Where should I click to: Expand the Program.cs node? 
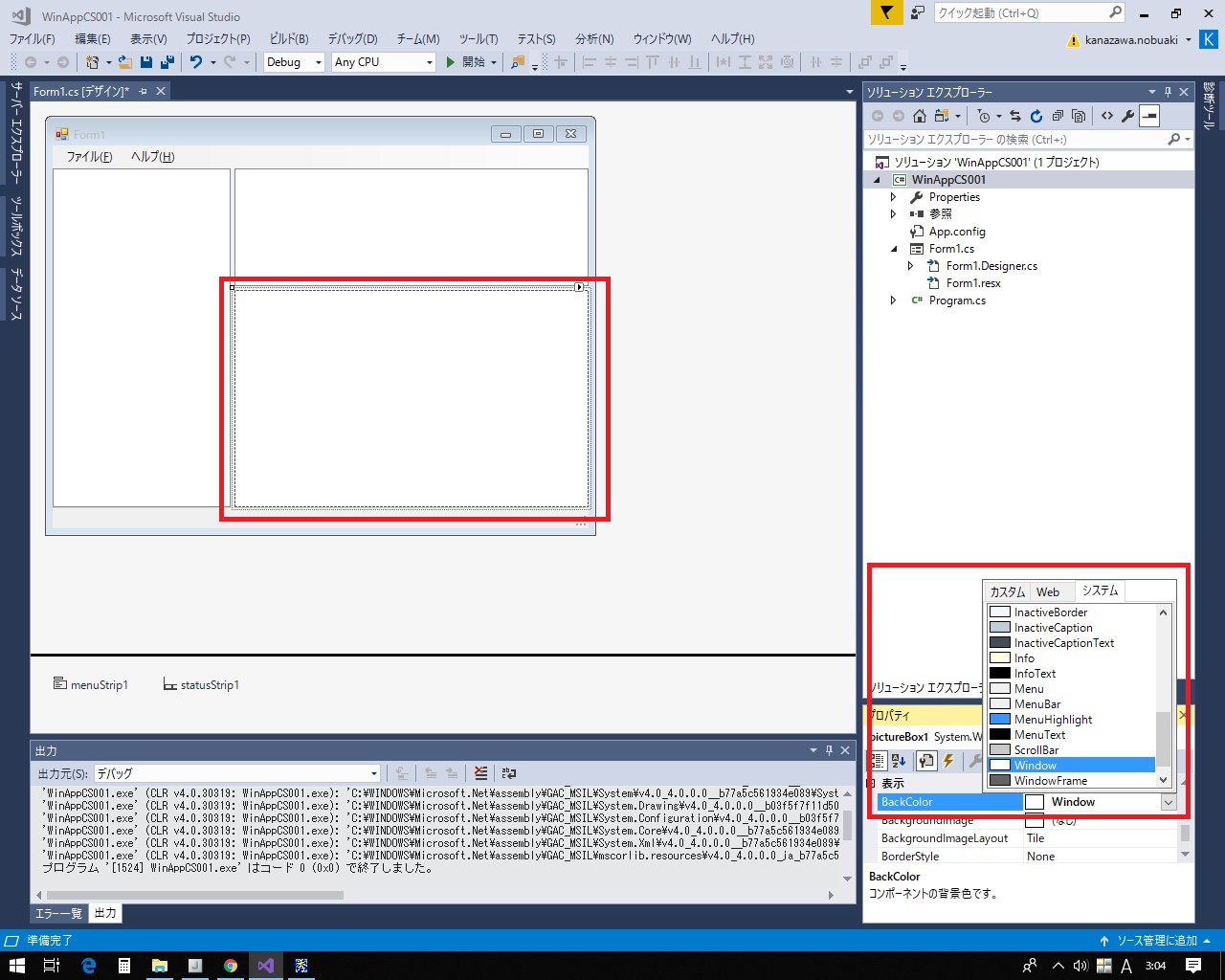[894, 301]
